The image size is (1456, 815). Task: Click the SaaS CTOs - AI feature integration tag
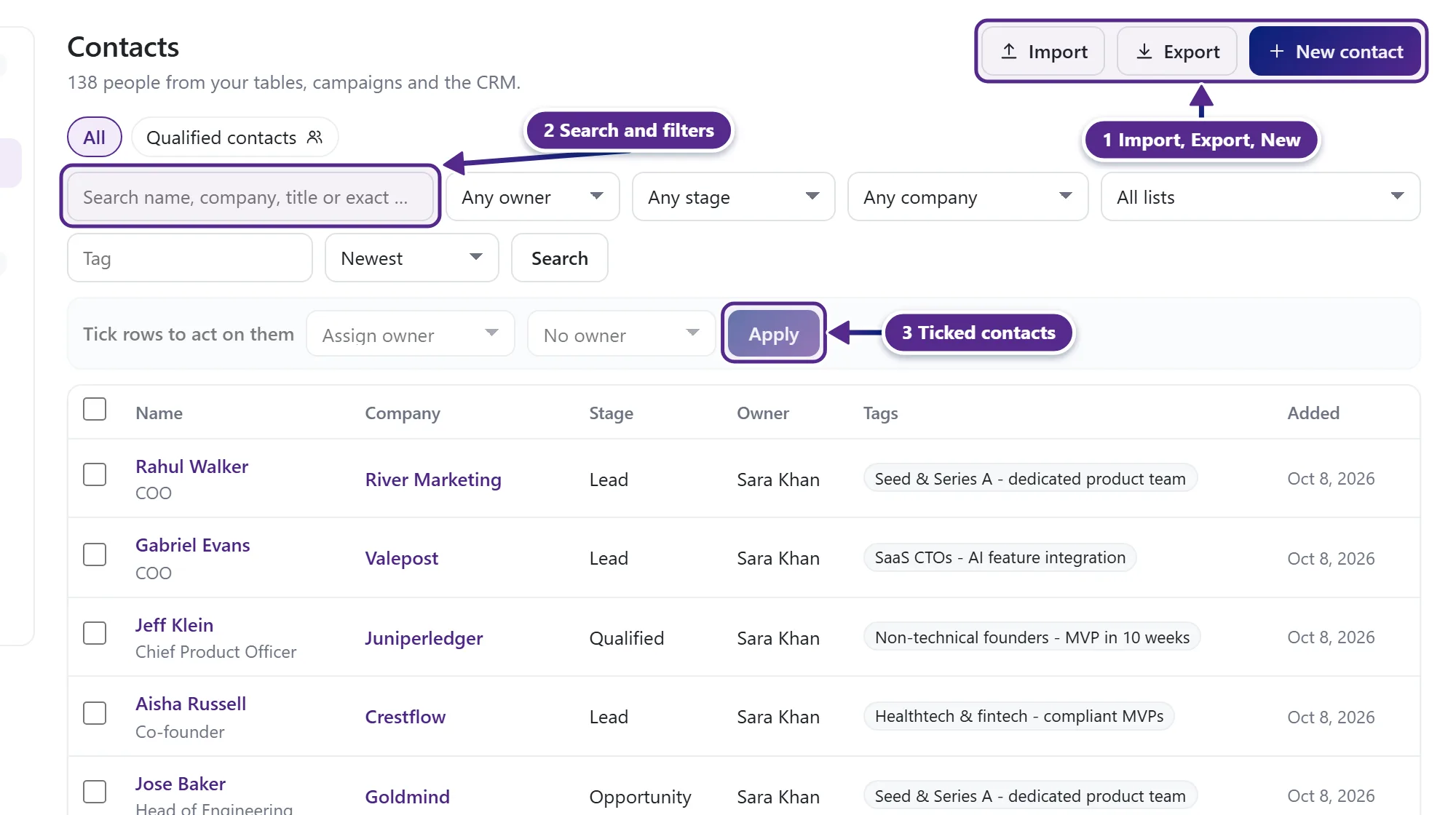pos(1000,557)
